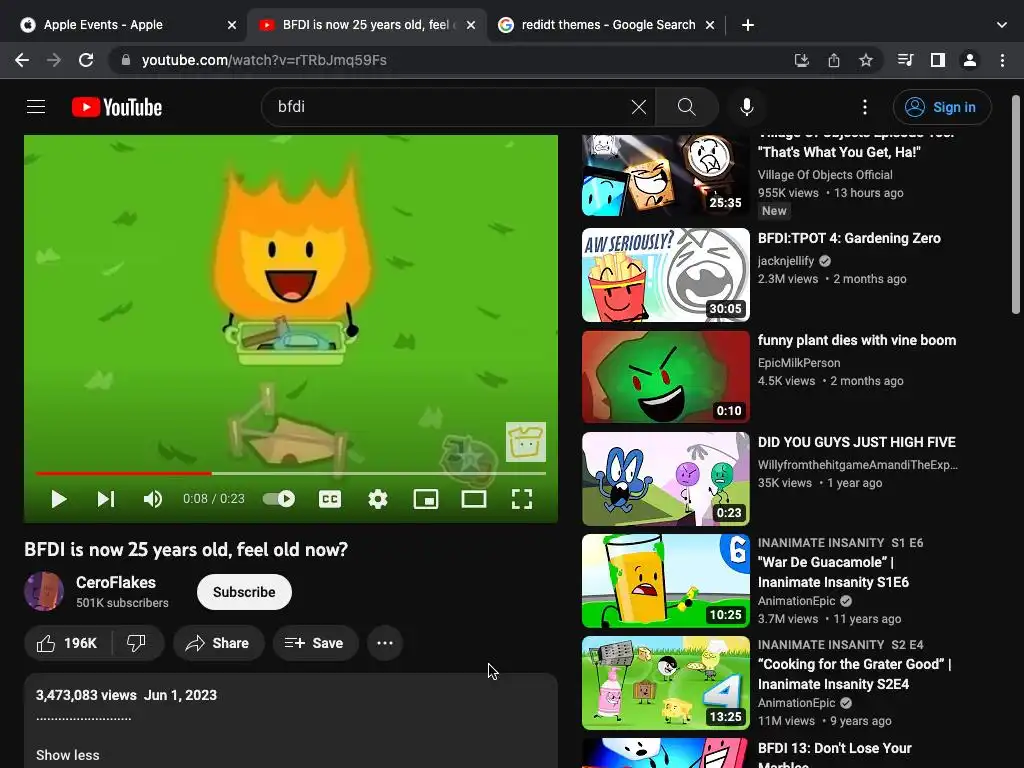This screenshot has height=768, width=1024.
Task: Click the video channel watermark
Action: point(526,442)
